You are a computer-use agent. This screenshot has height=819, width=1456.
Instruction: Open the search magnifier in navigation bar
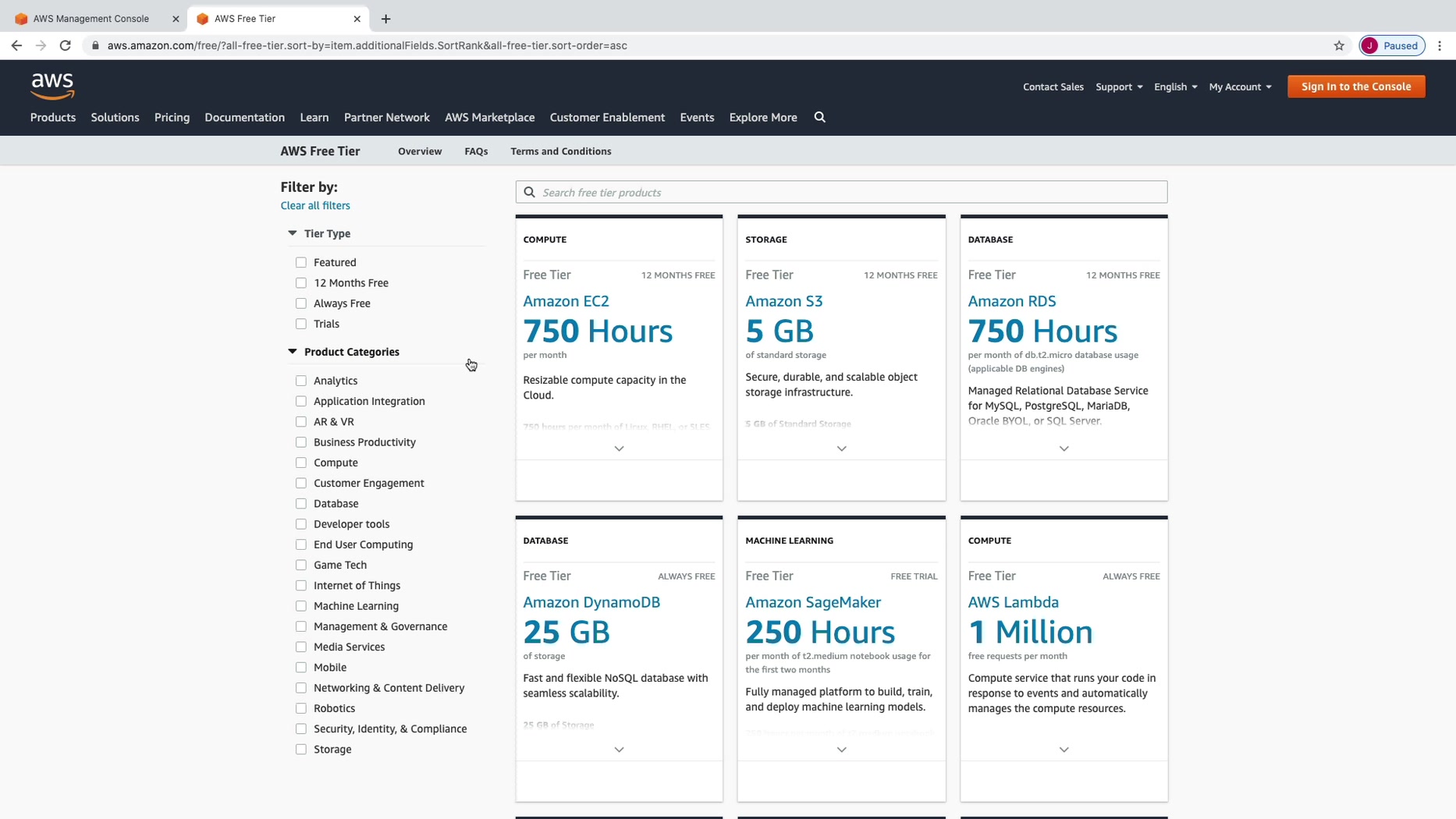click(x=819, y=117)
